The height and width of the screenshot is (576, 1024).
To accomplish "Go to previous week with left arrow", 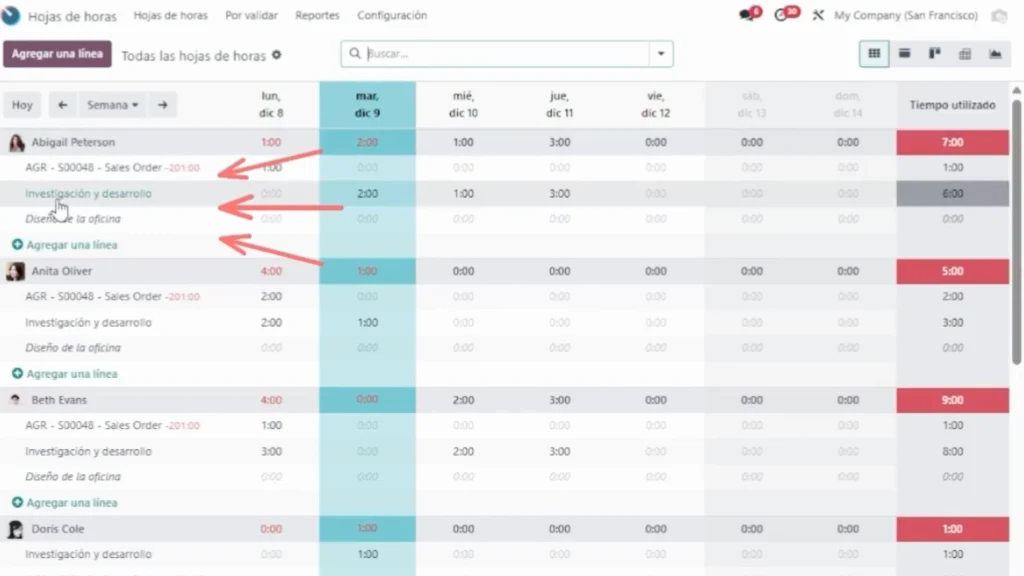I will [63, 105].
